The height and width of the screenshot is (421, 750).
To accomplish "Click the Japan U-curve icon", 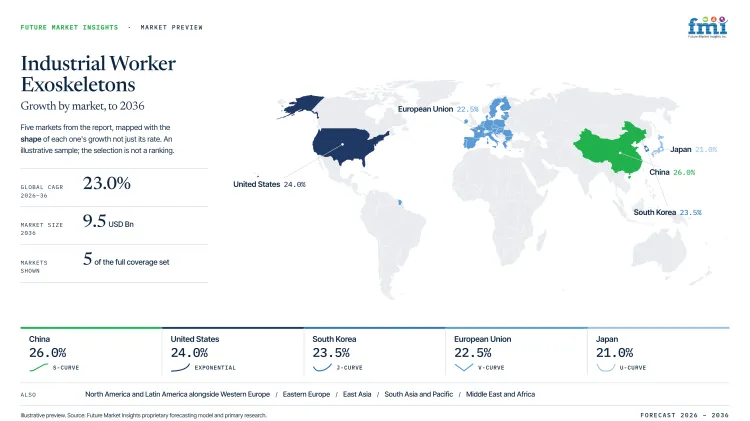I will click(606, 367).
